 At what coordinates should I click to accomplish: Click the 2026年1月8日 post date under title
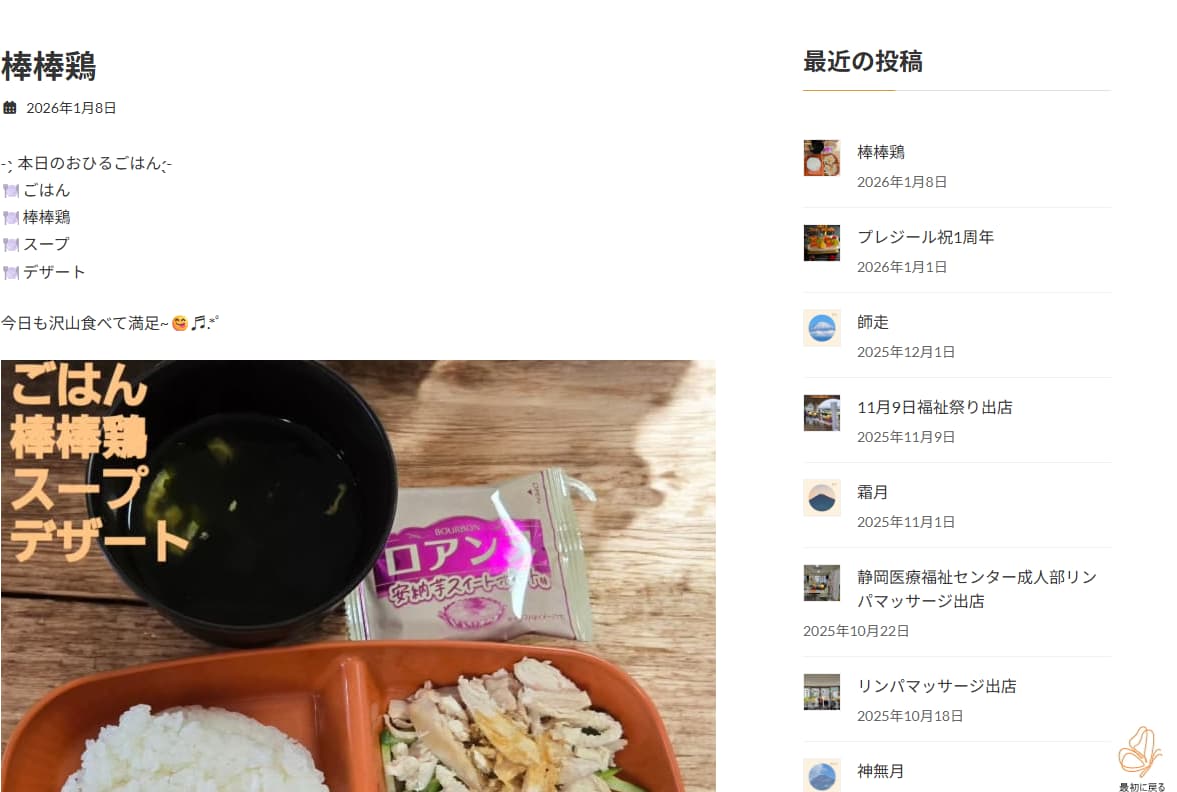(71, 108)
